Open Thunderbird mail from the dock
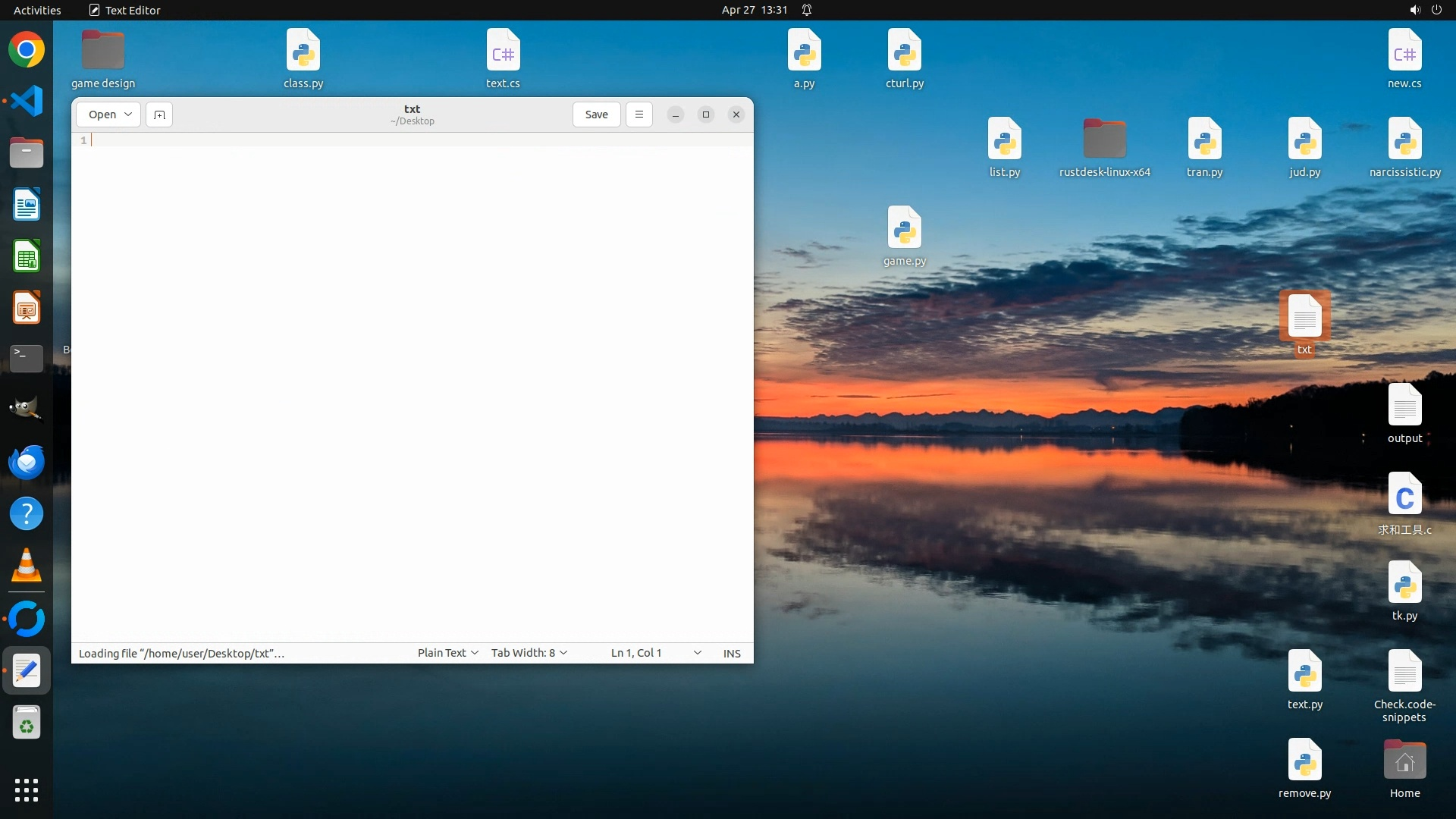 pyautogui.click(x=27, y=462)
